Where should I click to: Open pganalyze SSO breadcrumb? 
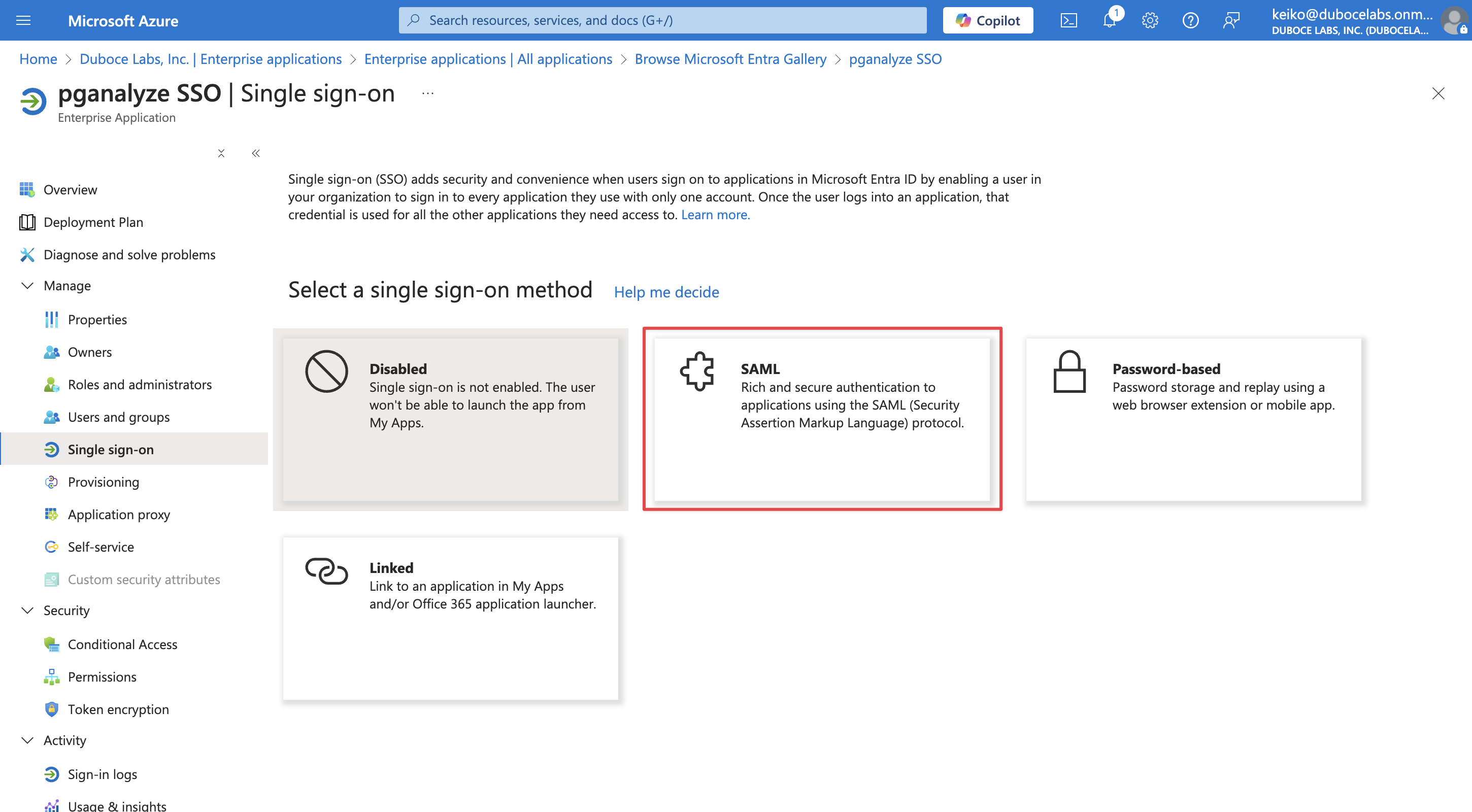coord(895,59)
